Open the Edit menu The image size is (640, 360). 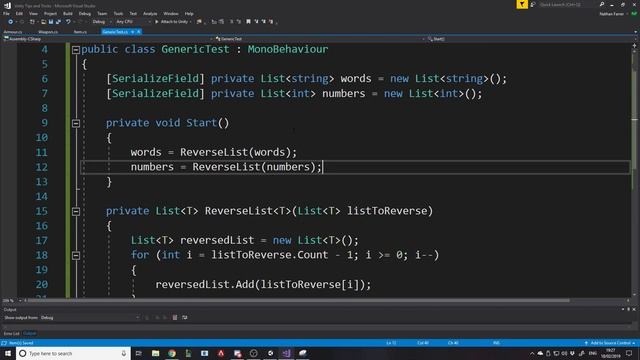19,13
